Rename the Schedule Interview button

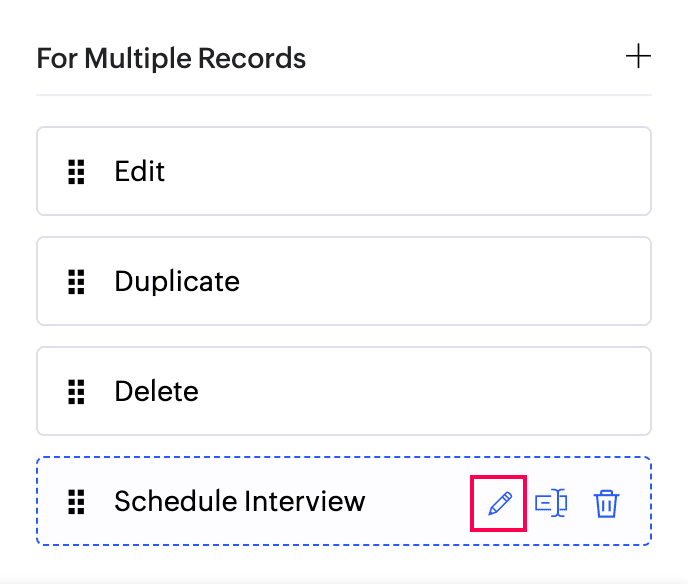[x=551, y=503]
